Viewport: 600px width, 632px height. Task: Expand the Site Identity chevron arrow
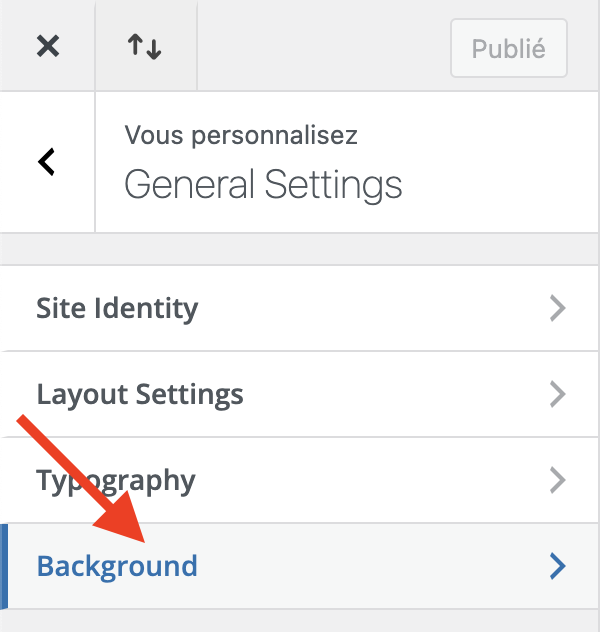[x=558, y=308]
